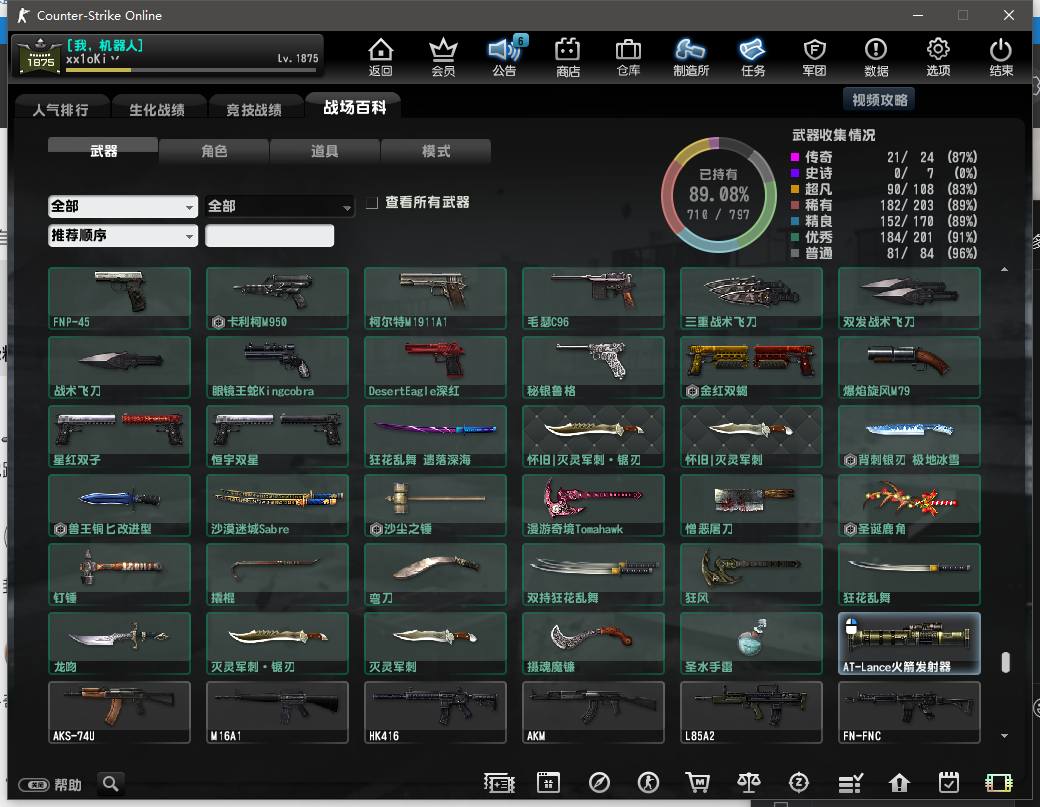Open the 数据 data icon

pyautogui.click(x=876, y=57)
